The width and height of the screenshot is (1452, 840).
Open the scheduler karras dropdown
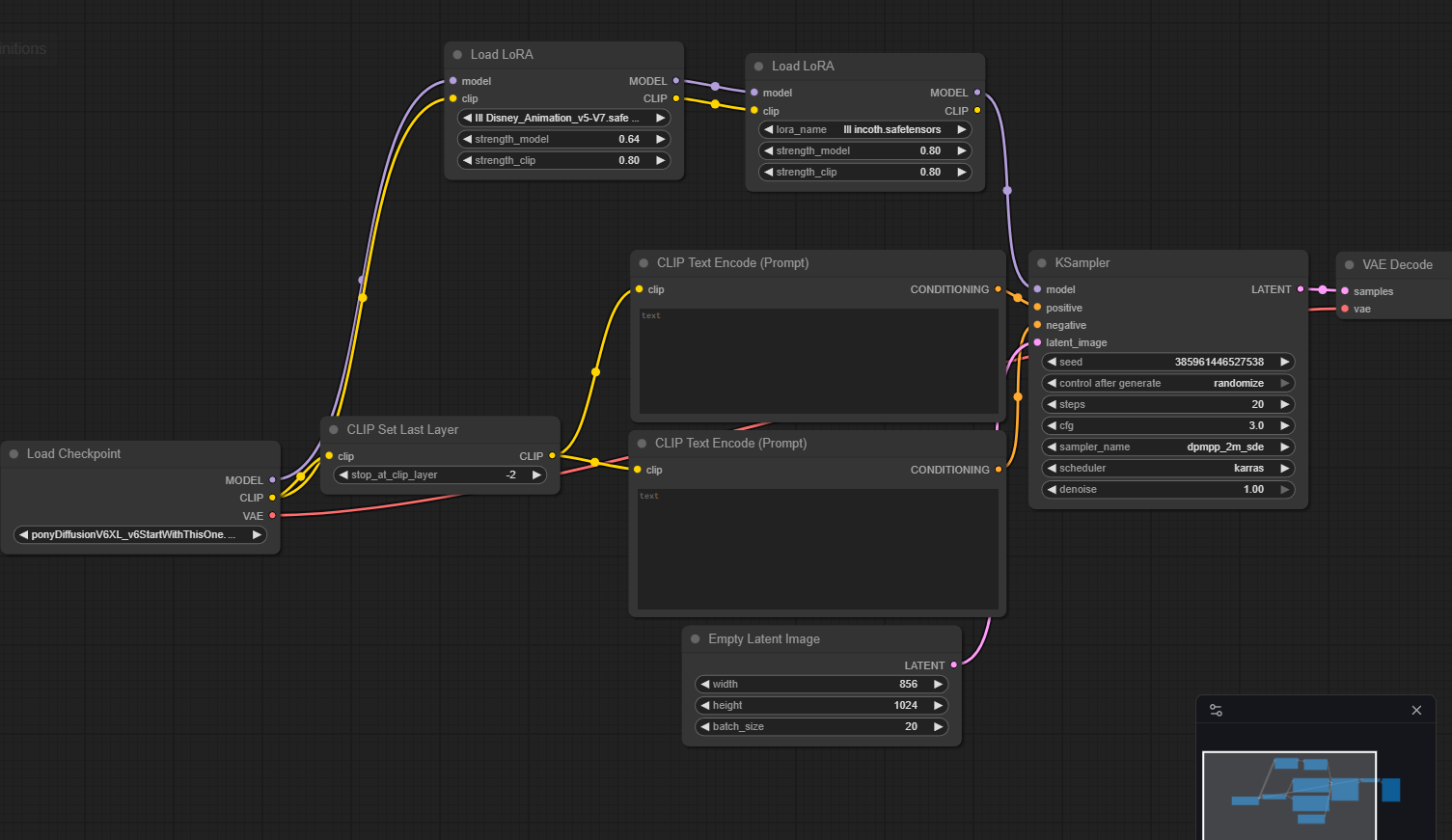point(1168,468)
